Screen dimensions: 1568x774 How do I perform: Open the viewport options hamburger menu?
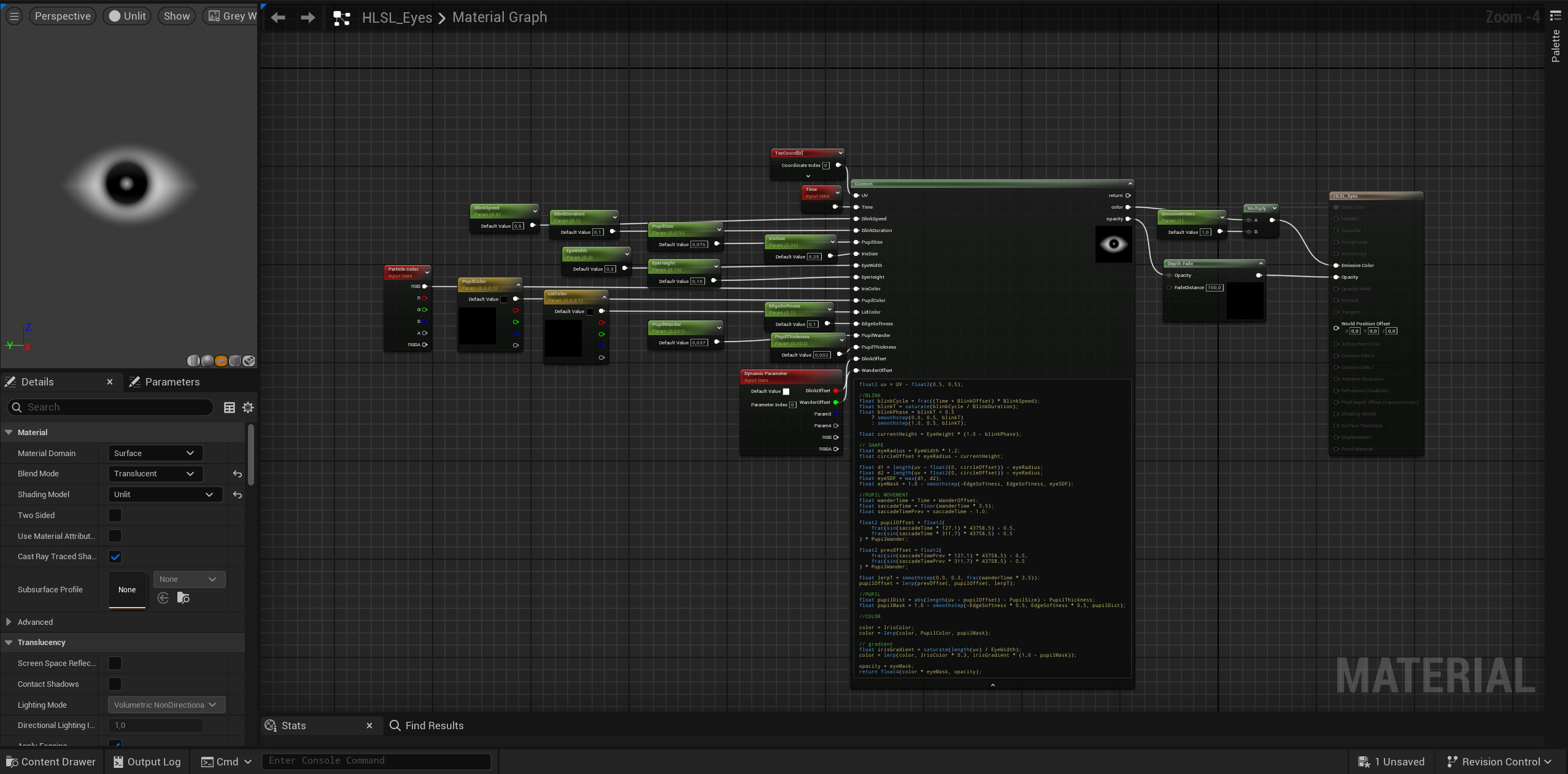[13, 16]
